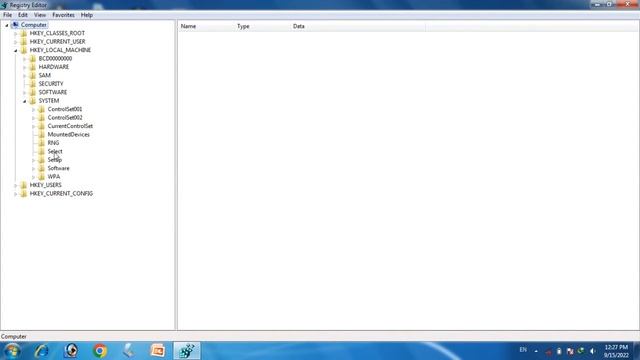Click the WPA folder icon

(42, 177)
